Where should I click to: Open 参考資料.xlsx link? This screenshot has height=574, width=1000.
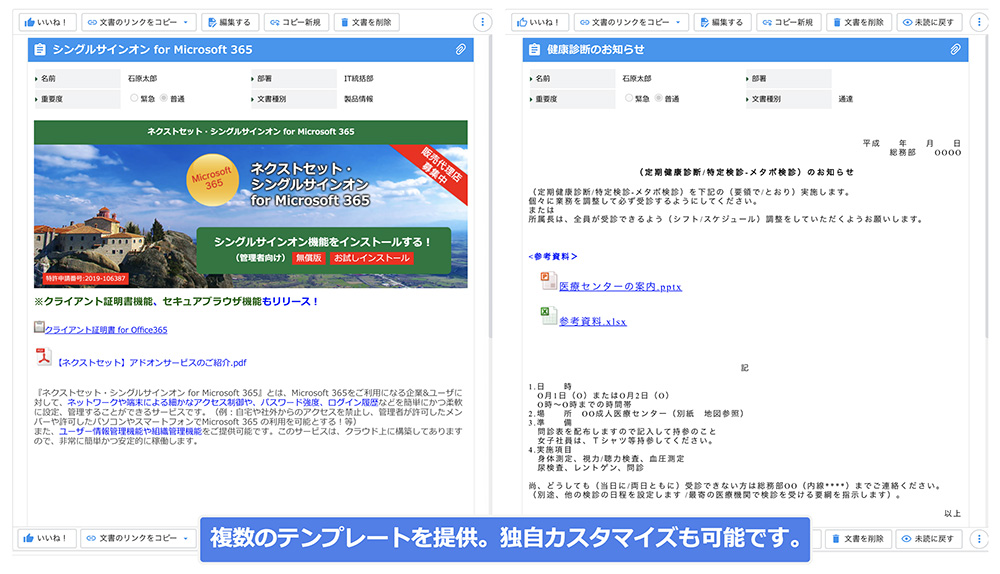592,321
